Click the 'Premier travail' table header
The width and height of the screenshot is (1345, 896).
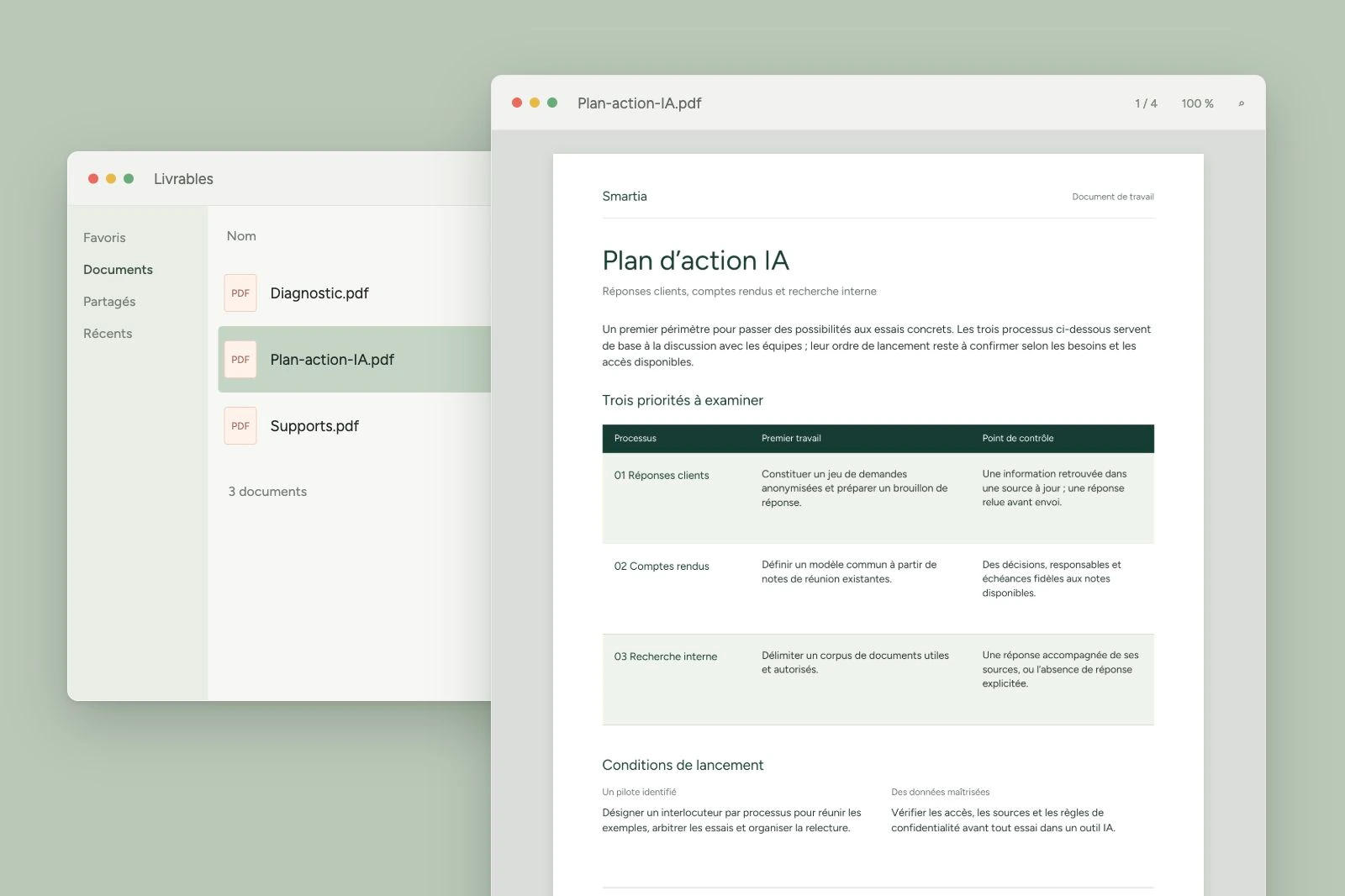click(x=791, y=439)
